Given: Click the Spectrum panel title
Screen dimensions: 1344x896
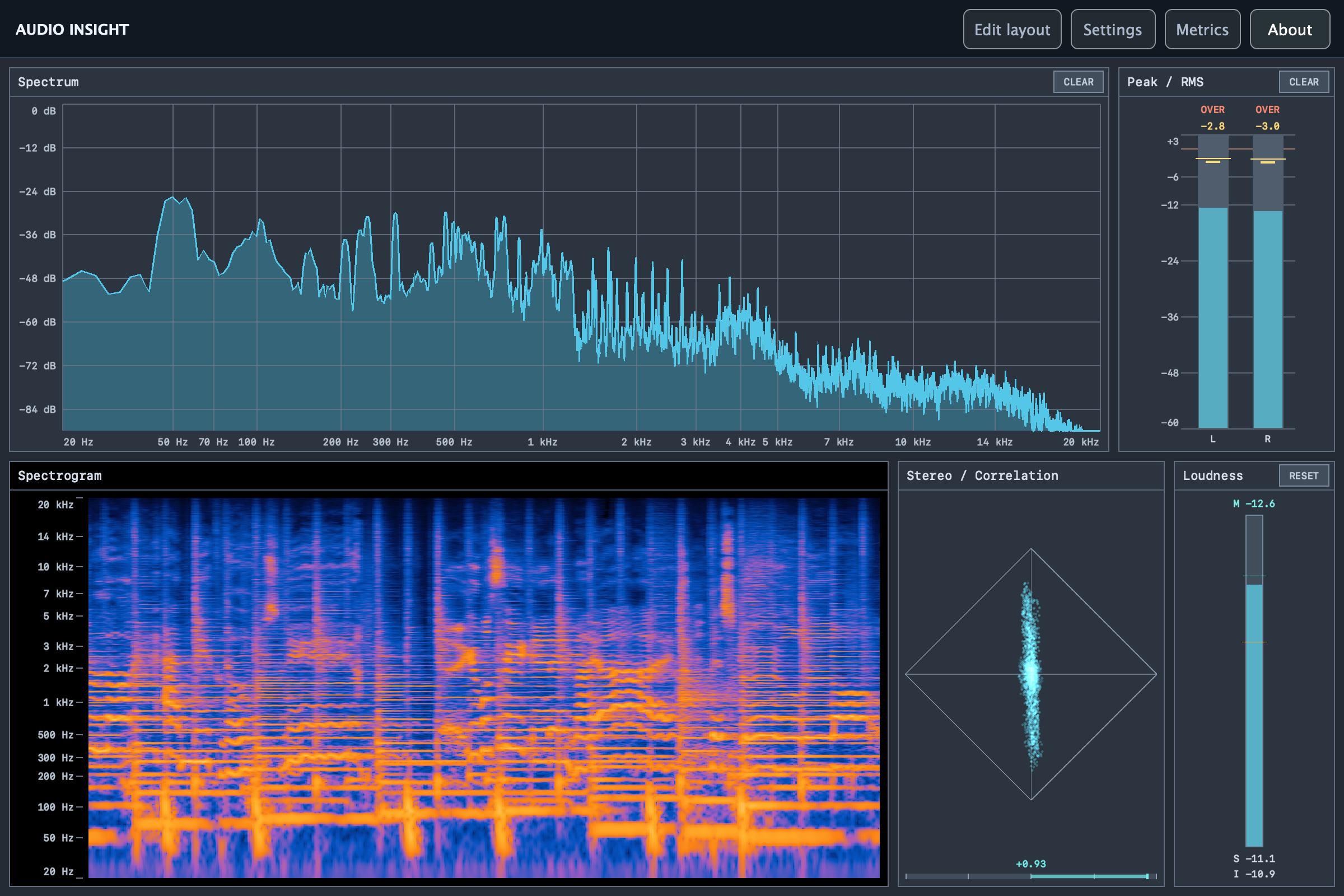Looking at the screenshot, I should pos(49,82).
